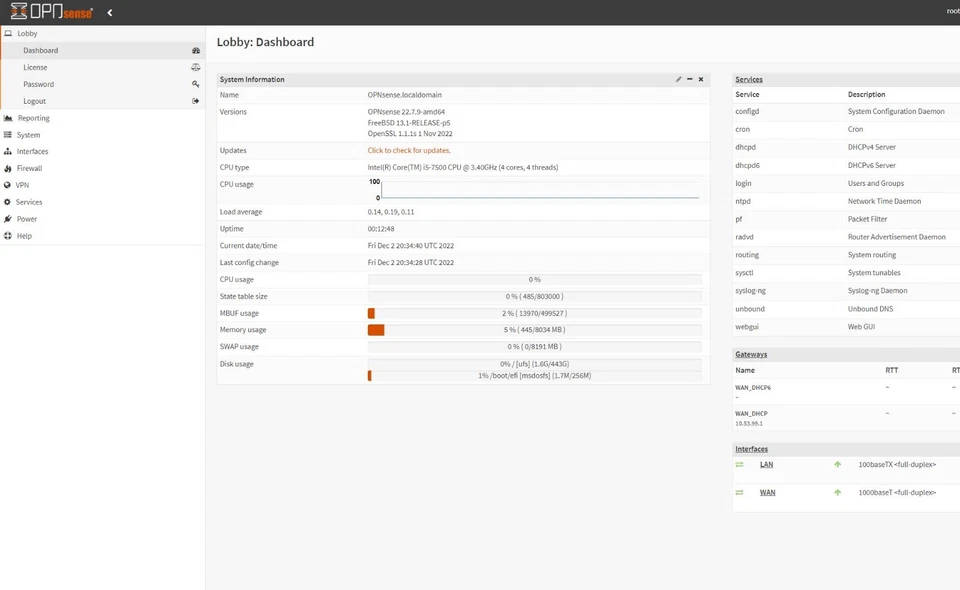Click the LAN interface traffic arrows icon
This screenshot has width=960, height=590.
(740, 465)
